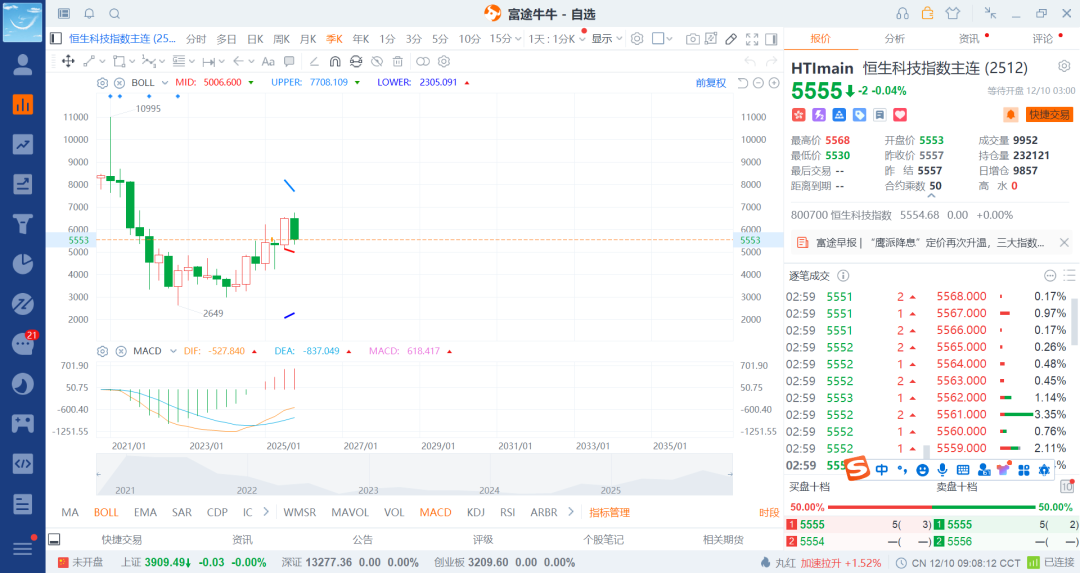Open the 富途早报 news headline link
Viewport: 1080px width, 573px height.
930,242
